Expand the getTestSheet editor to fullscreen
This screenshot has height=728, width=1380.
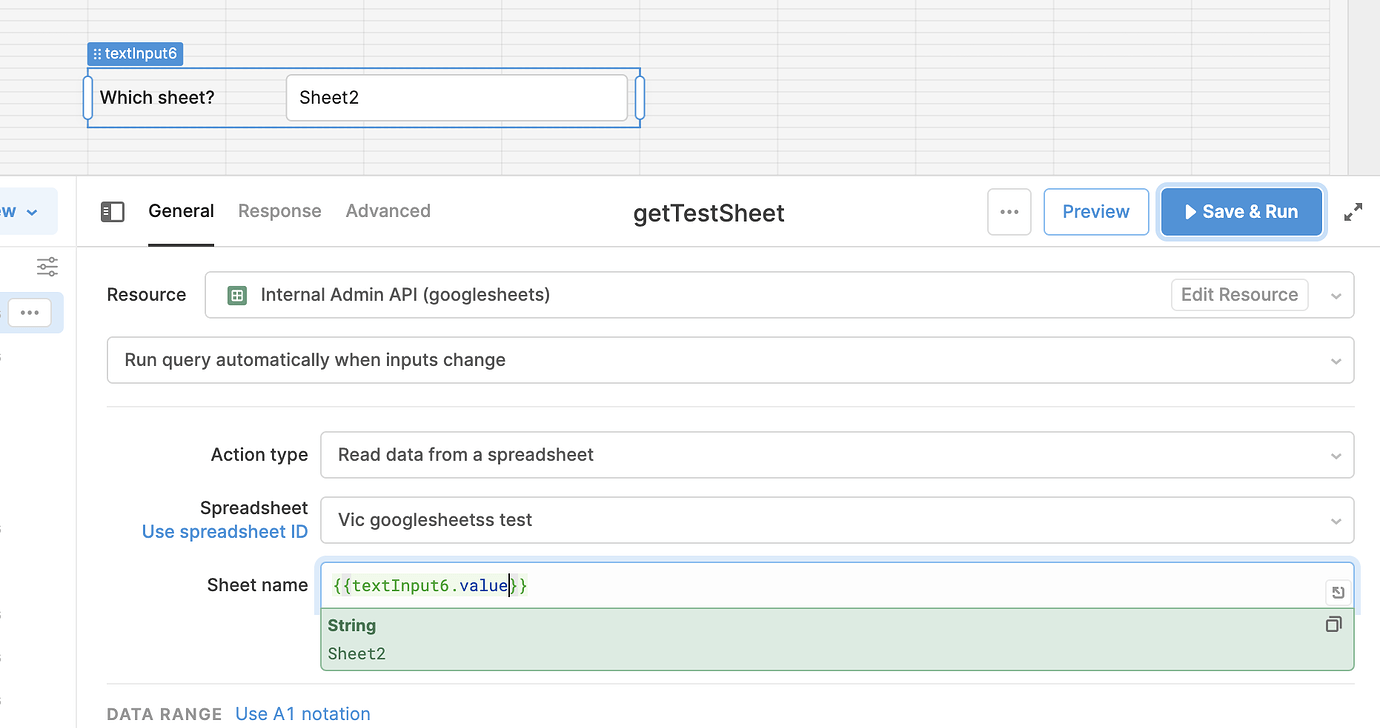[1353, 211]
